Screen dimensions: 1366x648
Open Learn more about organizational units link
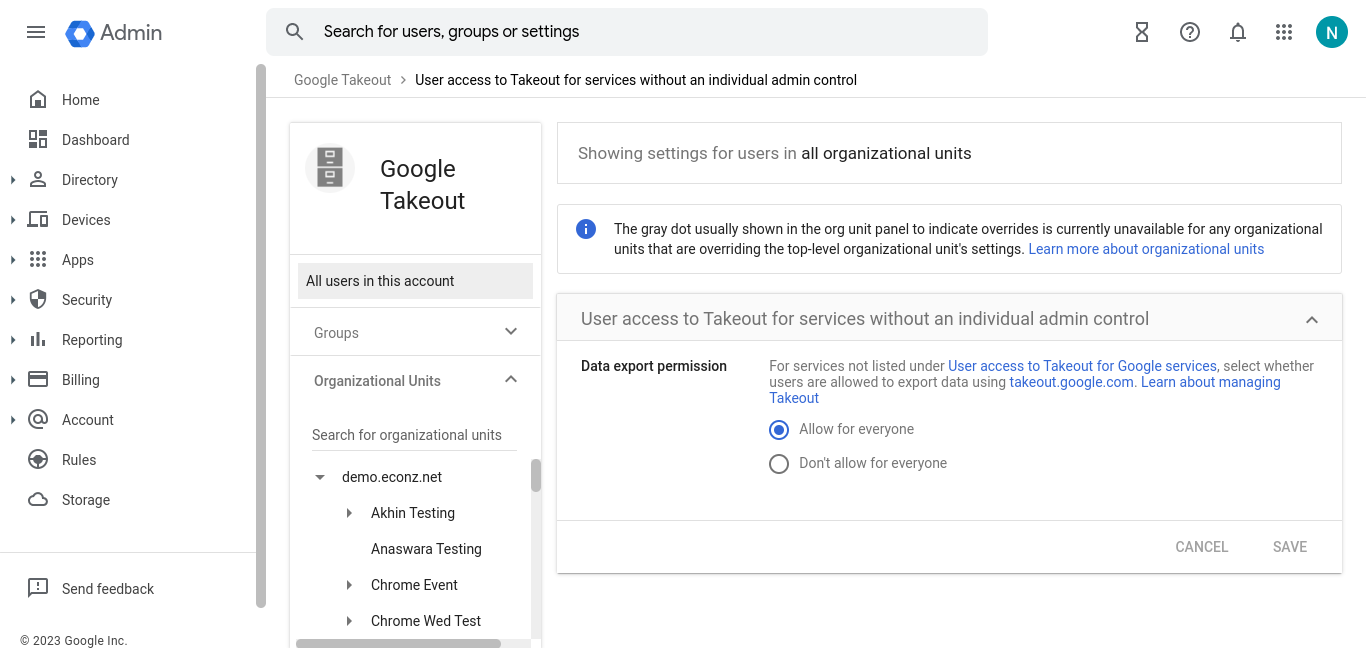click(x=1146, y=249)
